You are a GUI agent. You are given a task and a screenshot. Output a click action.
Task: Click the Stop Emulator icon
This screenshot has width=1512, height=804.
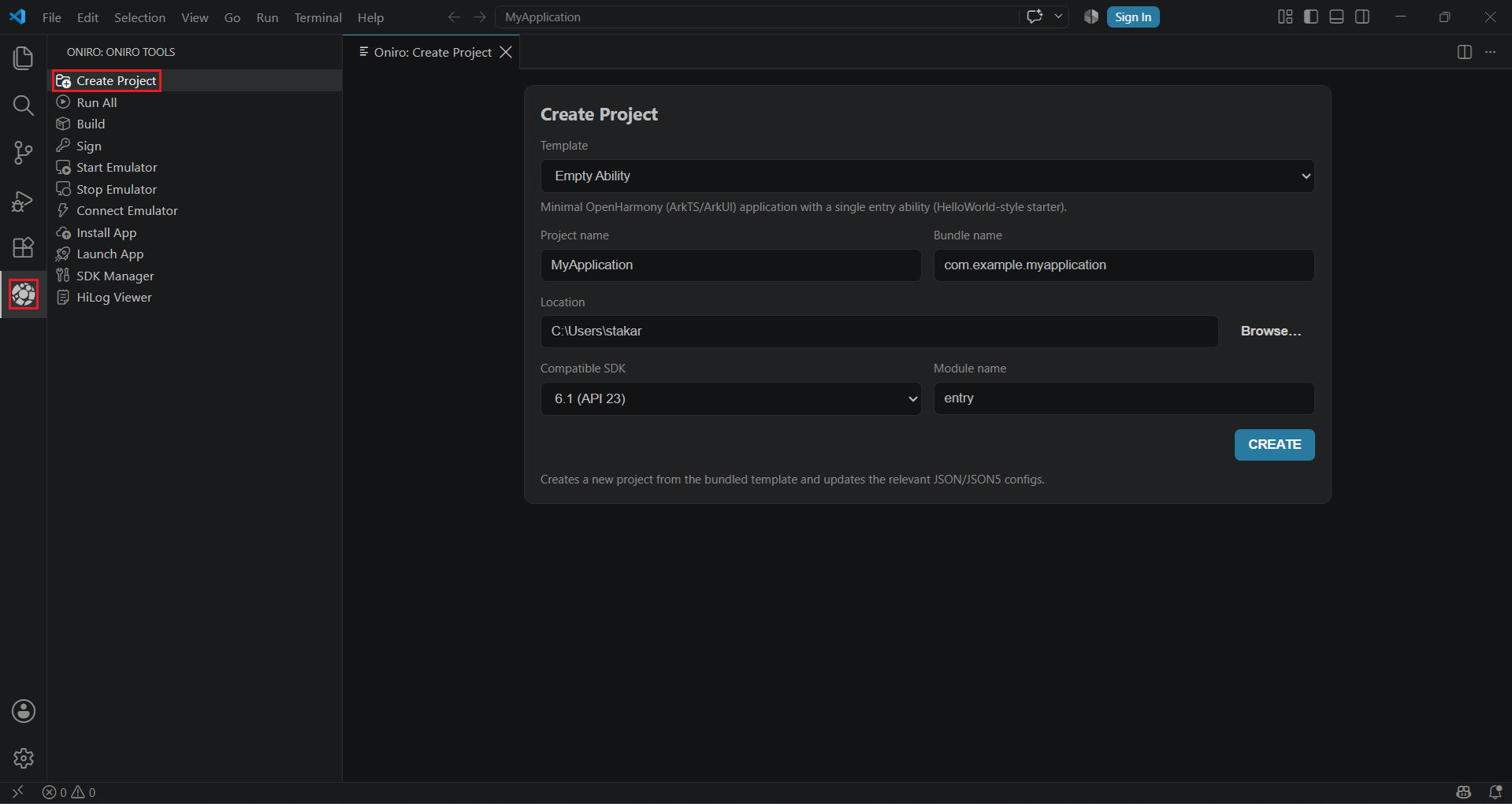click(64, 189)
